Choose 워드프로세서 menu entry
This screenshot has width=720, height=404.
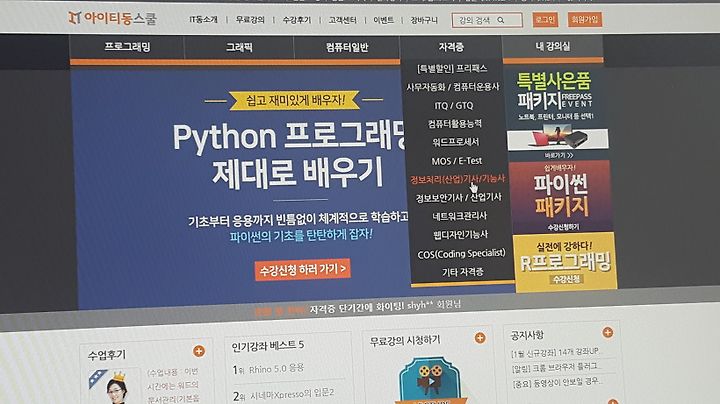456,142
